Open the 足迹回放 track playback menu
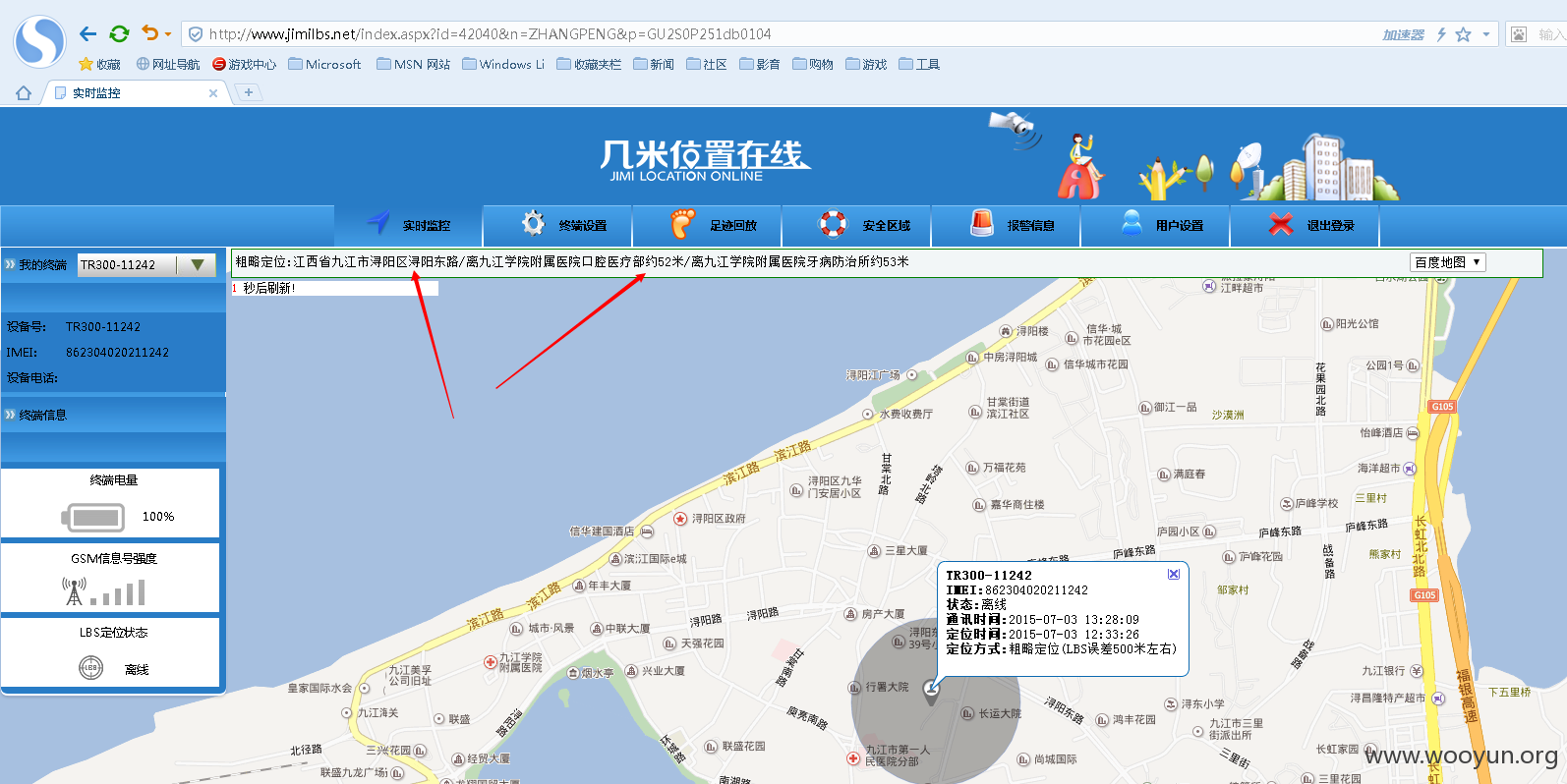Screen dimensions: 1567x784 coord(708,225)
